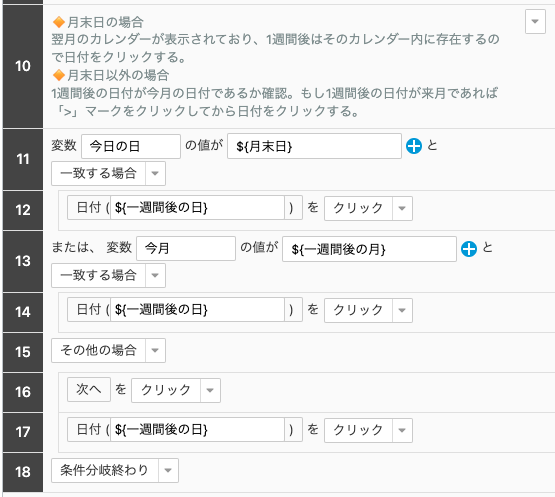Click the 日付 element label in step 14
Viewport: 555px width, 497px height.
coord(89,310)
